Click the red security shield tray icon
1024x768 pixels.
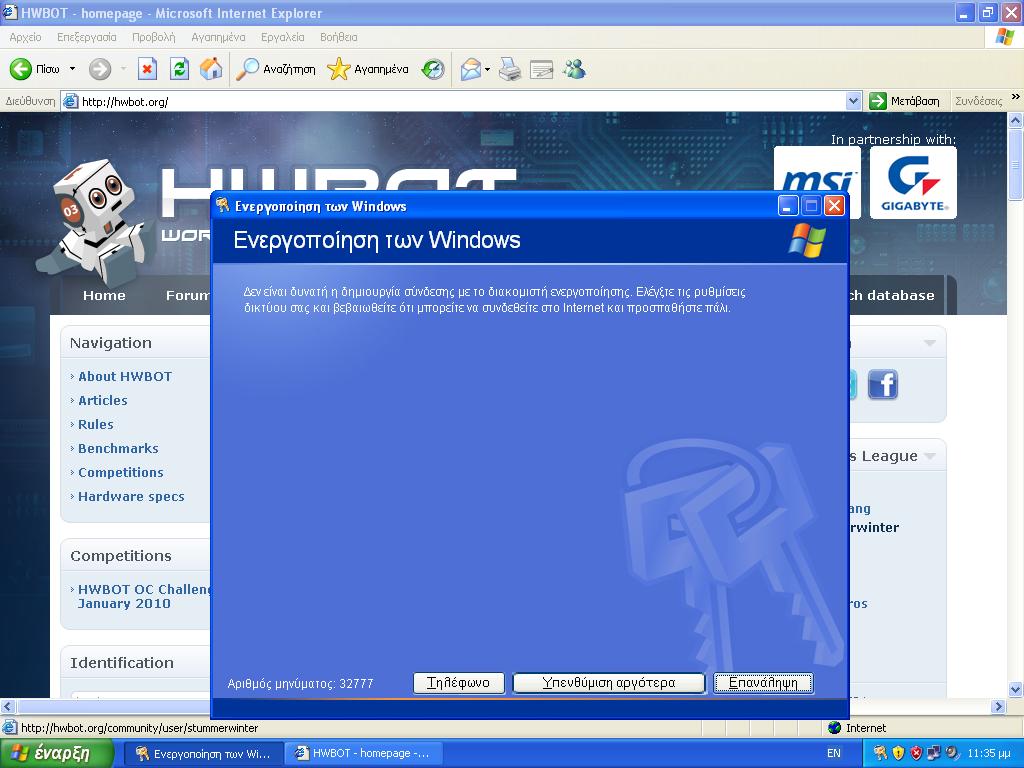coord(916,754)
